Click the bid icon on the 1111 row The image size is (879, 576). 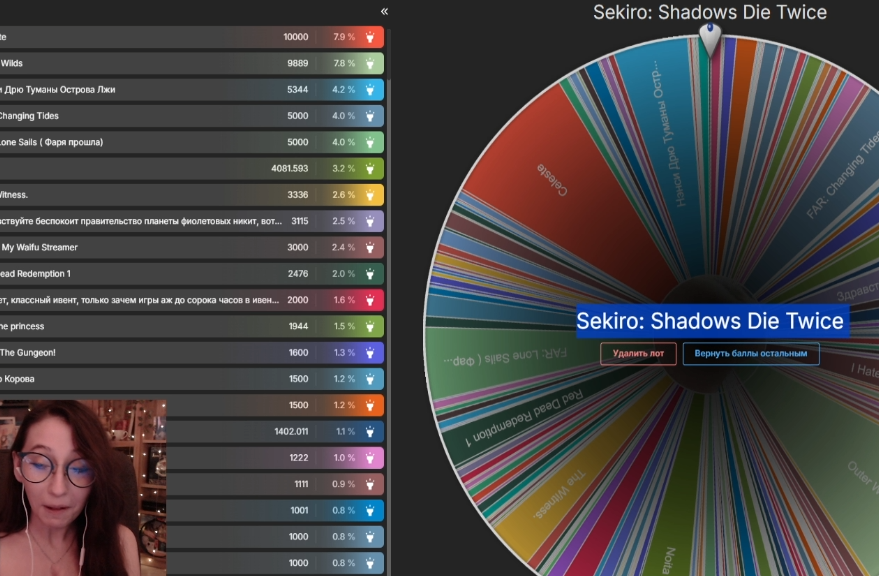point(370,484)
